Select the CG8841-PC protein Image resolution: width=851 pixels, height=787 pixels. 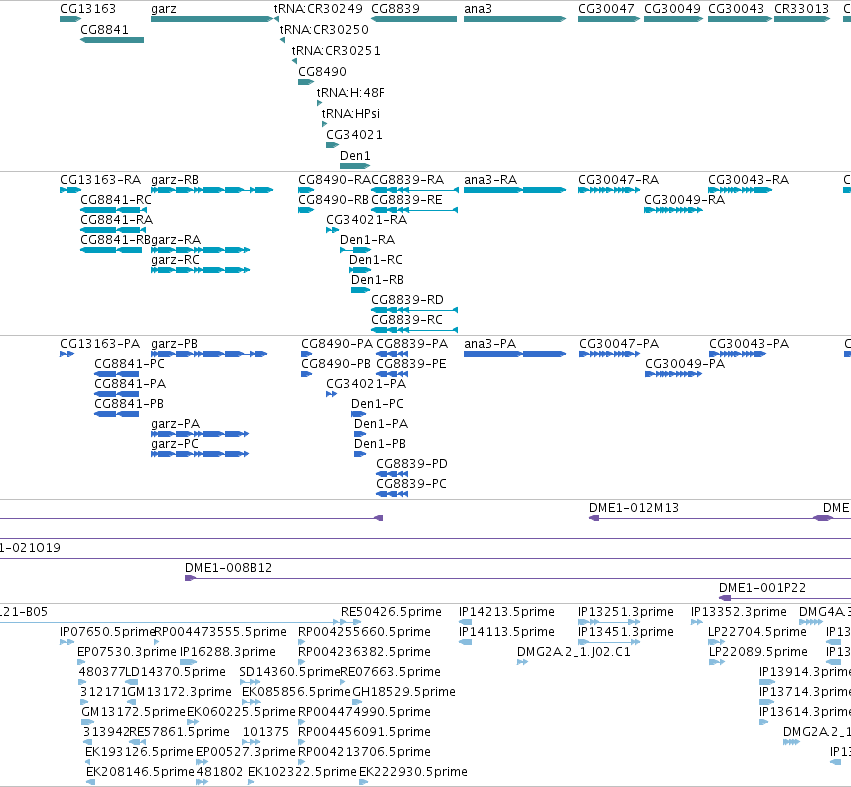point(117,374)
